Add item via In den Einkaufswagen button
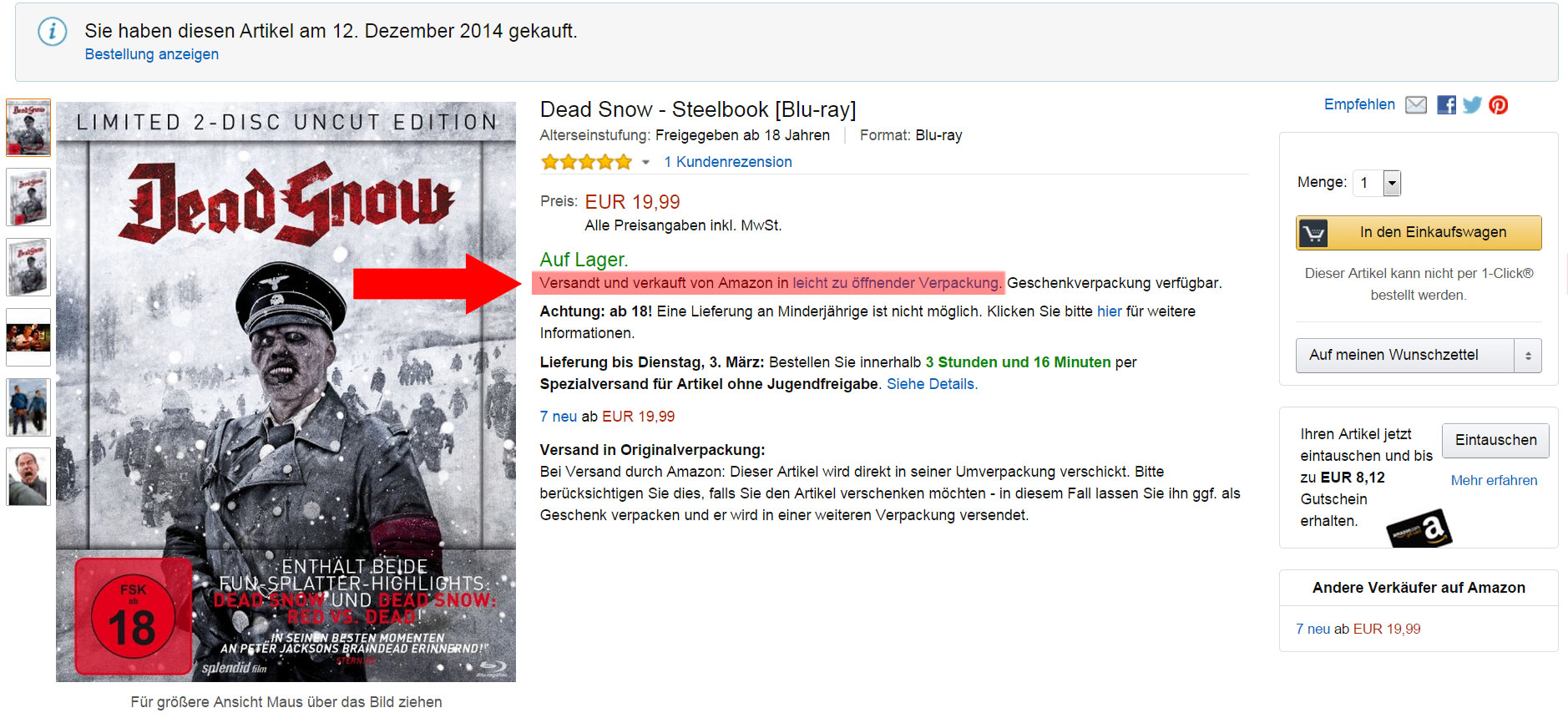Image resolution: width=1568 pixels, height=718 pixels. [1419, 233]
